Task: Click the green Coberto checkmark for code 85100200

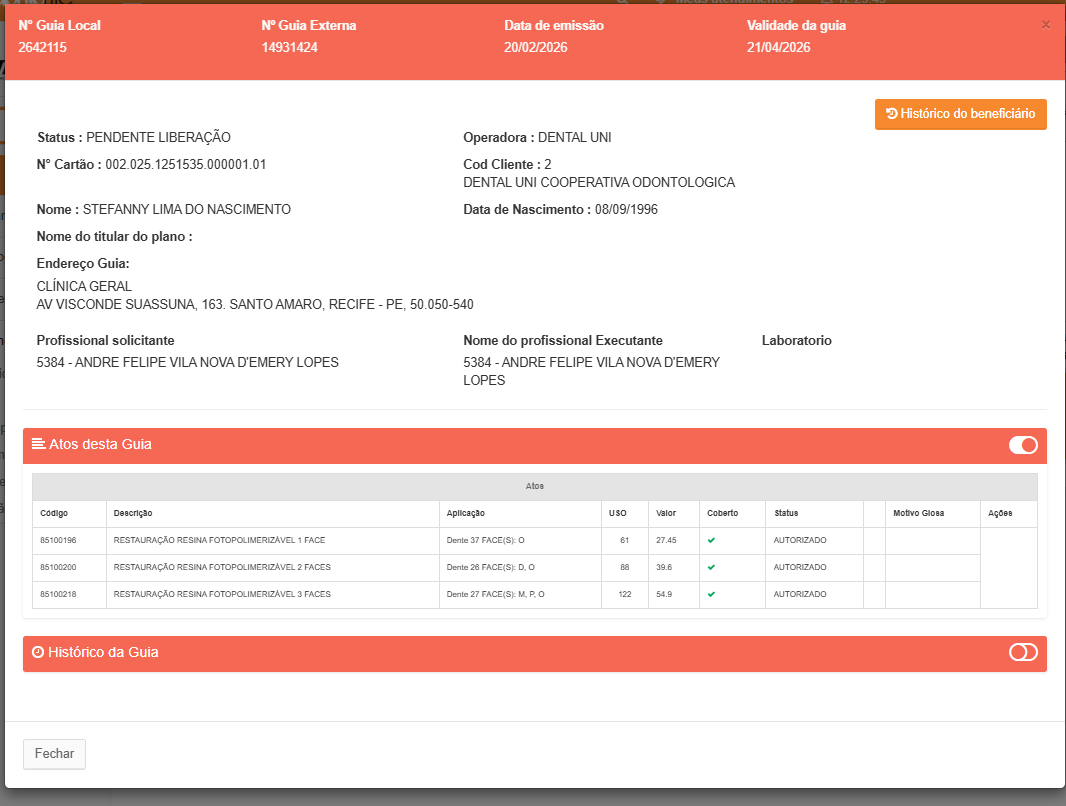Action: pos(711,567)
